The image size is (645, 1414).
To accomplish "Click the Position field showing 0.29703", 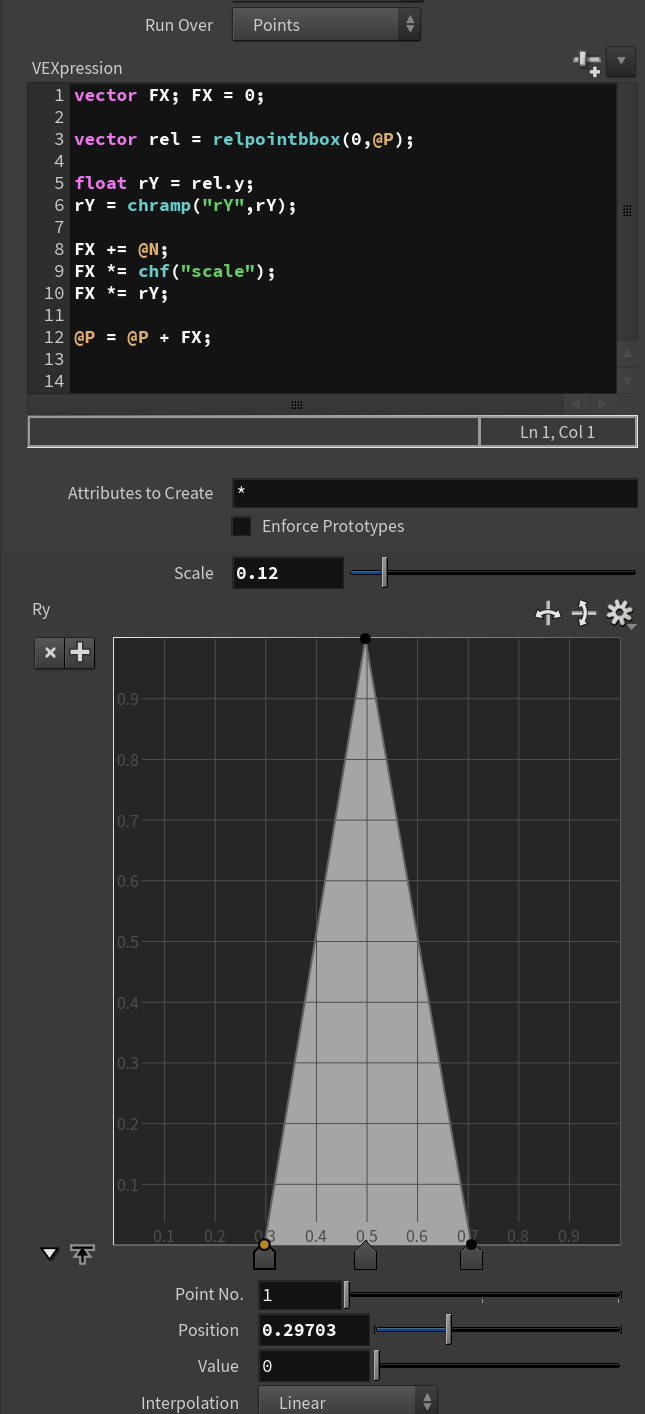I will pyautogui.click(x=313, y=1330).
